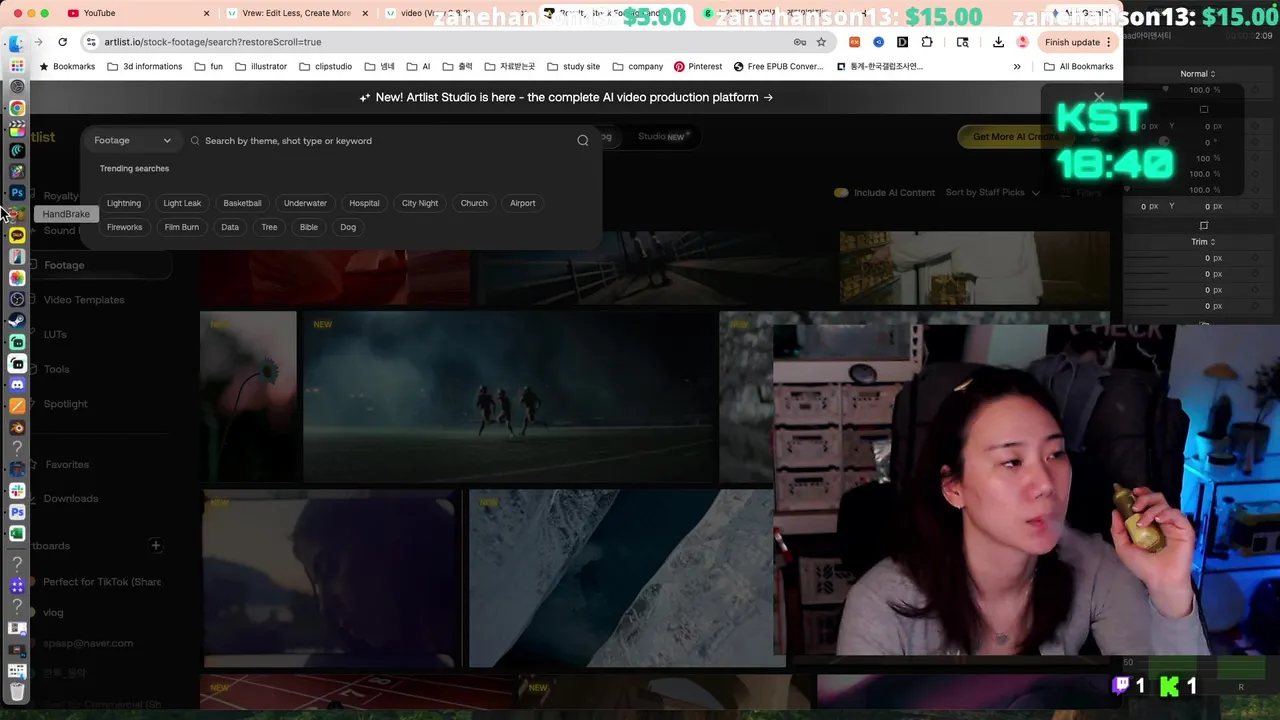Screen dimensions: 1280x720
Task: Click the D extension icon in the toolbar
Action: [903, 42]
